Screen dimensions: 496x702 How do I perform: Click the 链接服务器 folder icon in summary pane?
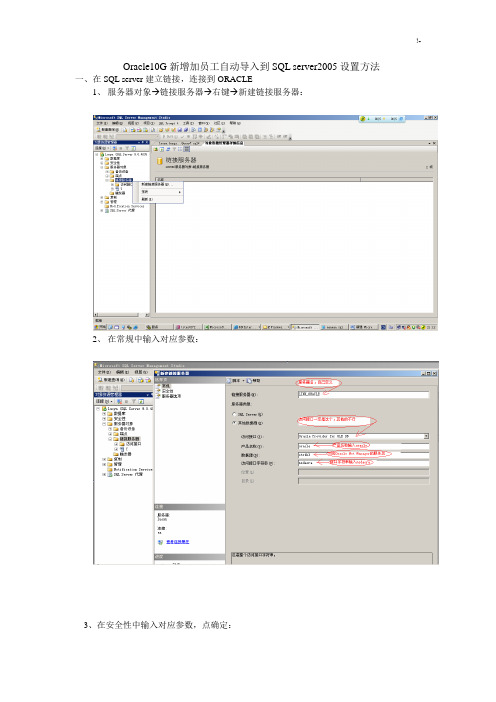click(159, 161)
